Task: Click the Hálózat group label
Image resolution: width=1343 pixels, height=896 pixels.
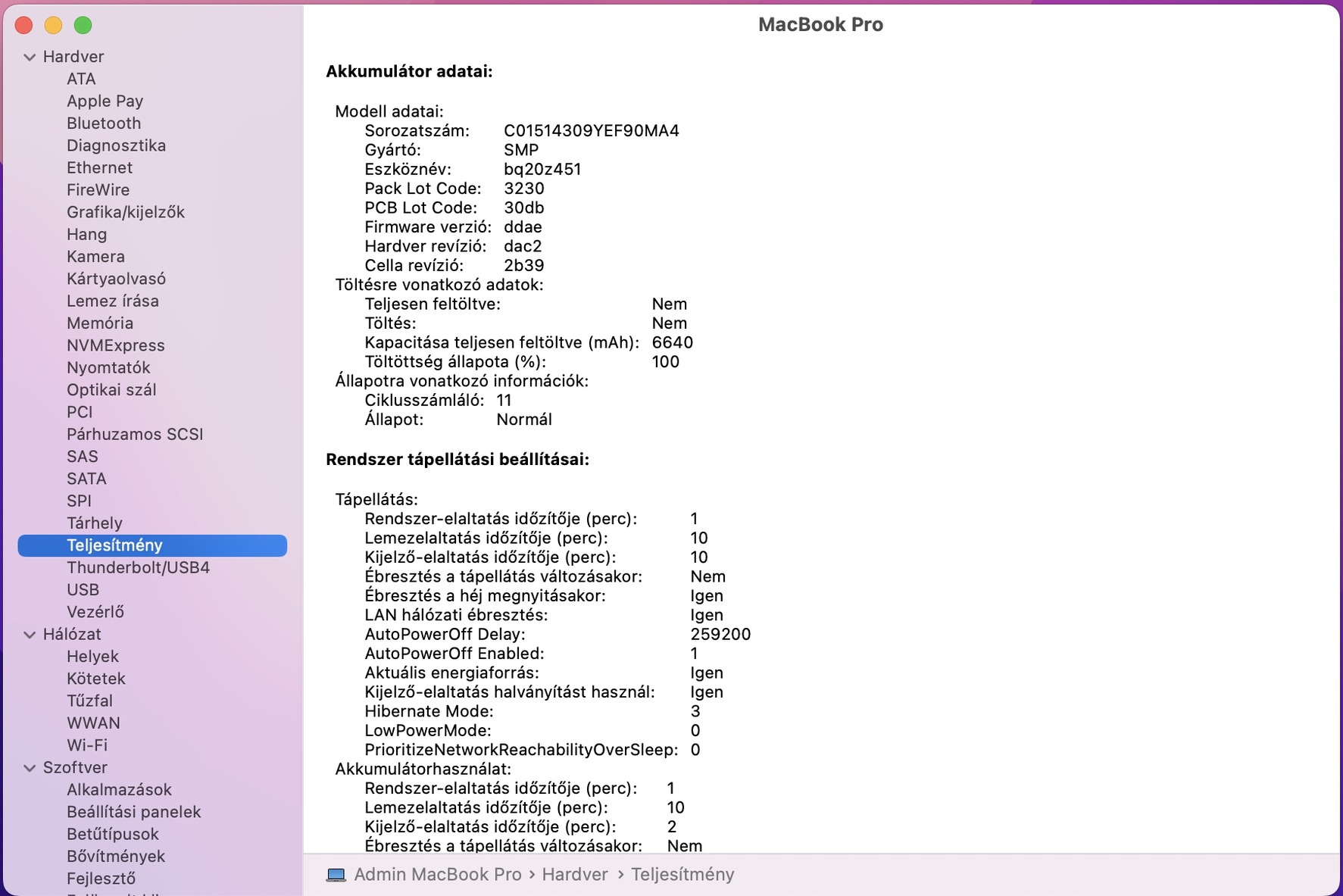Action: [72, 635]
